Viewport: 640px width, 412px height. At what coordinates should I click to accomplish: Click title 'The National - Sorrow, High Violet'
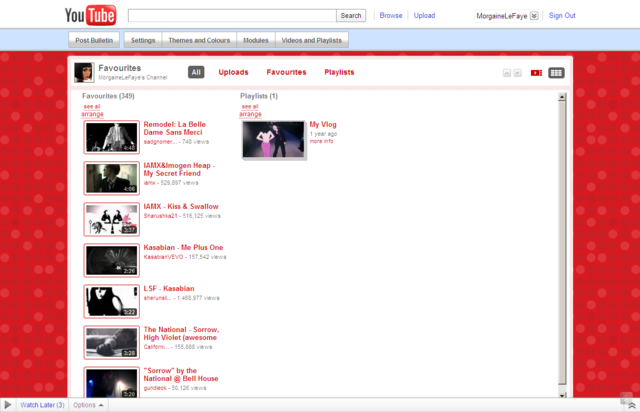(181, 333)
